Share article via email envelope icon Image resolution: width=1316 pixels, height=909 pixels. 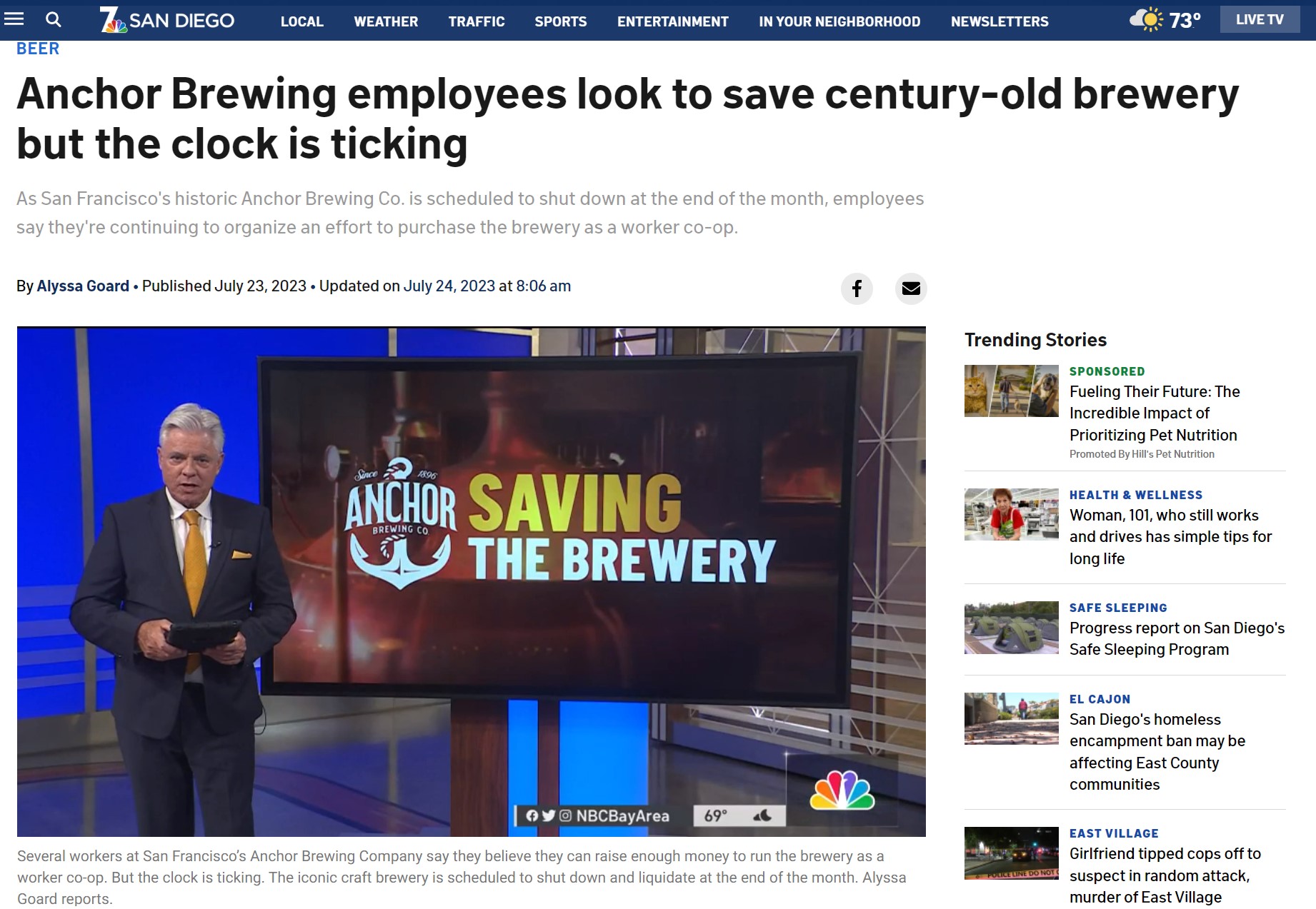pyautogui.click(x=911, y=288)
